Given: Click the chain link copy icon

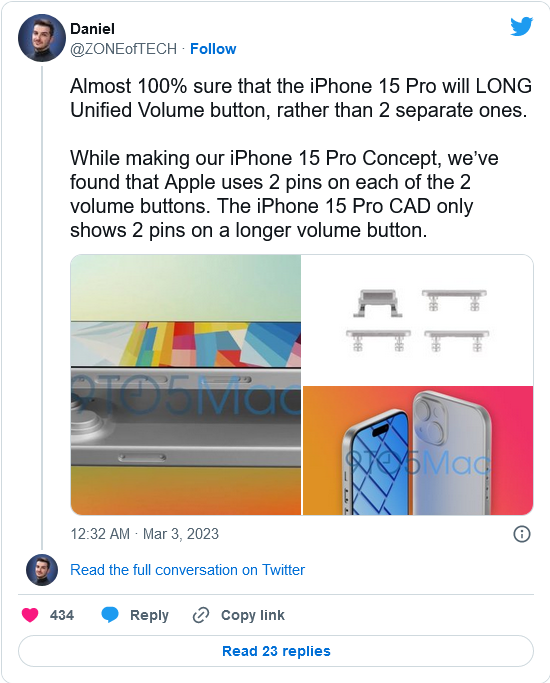Looking at the screenshot, I should click(201, 615).
